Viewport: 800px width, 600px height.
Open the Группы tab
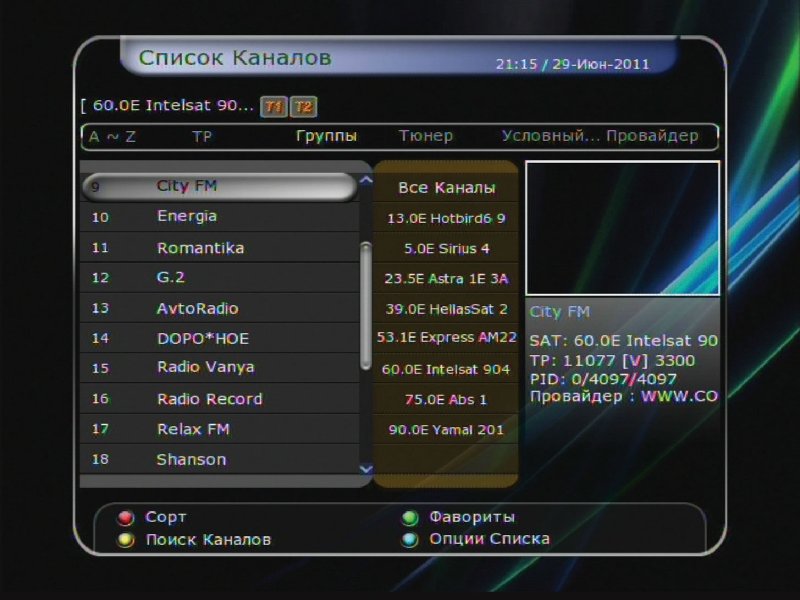[x=326, y=136]
